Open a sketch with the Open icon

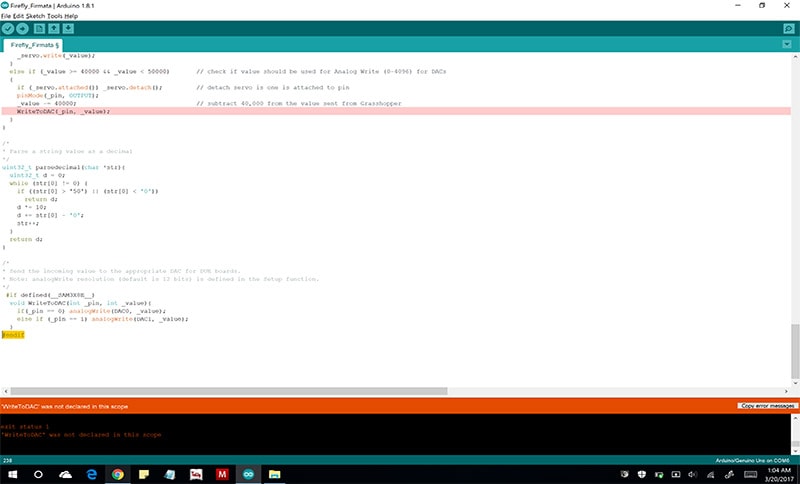pyautogui.click(x=54, y=29)
